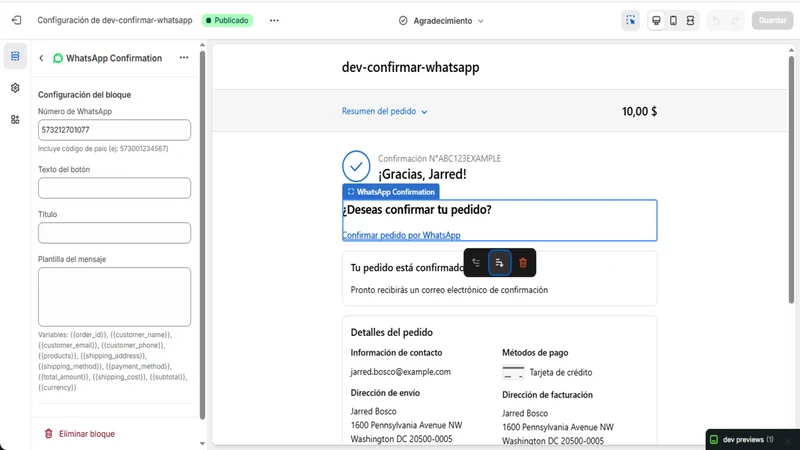Image resolution: width=800 pixels, height=450 pixels.
Task: Open the apps icon in sidebar
Action: click(15, 119)
